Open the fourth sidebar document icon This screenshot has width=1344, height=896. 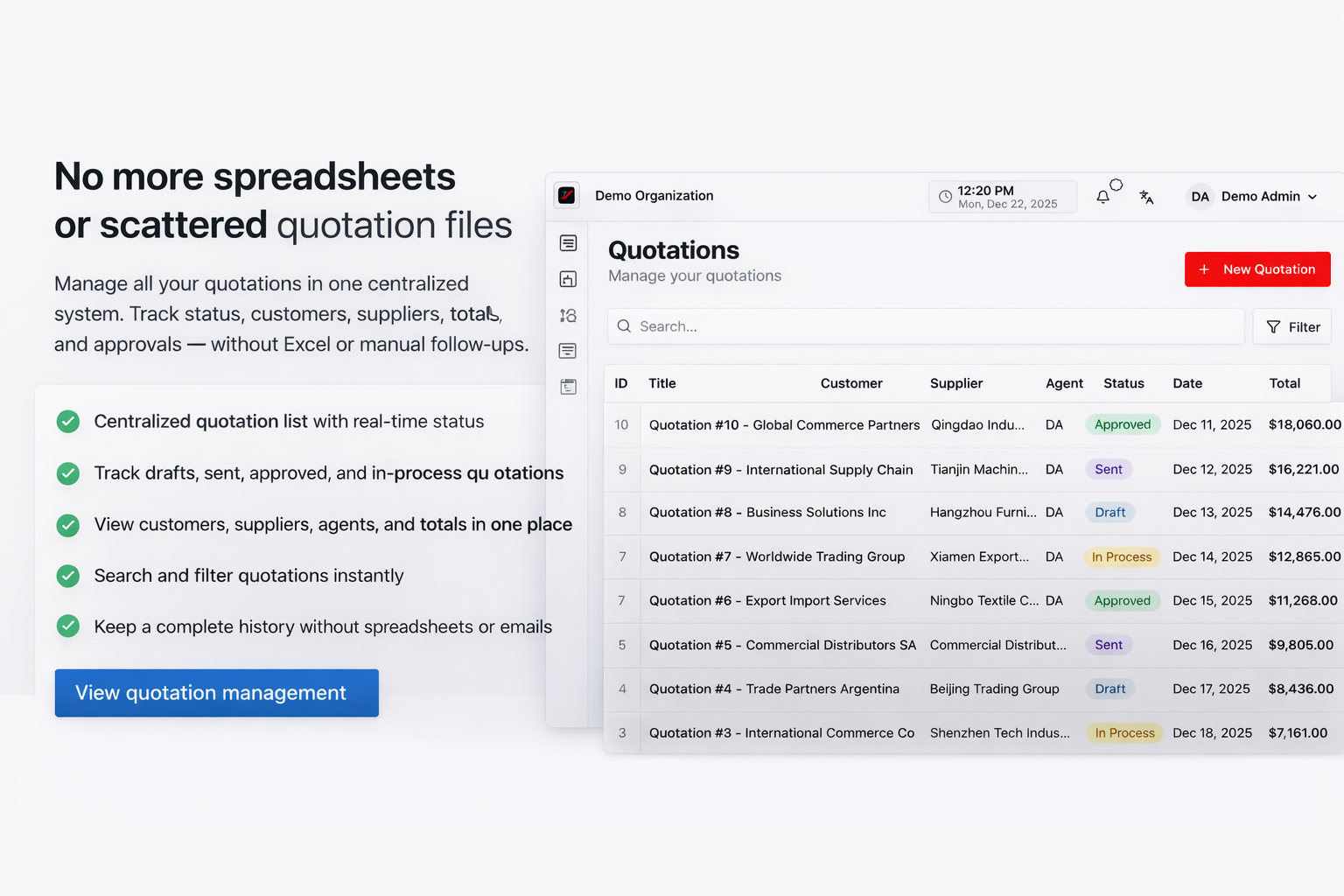[568, 351]
